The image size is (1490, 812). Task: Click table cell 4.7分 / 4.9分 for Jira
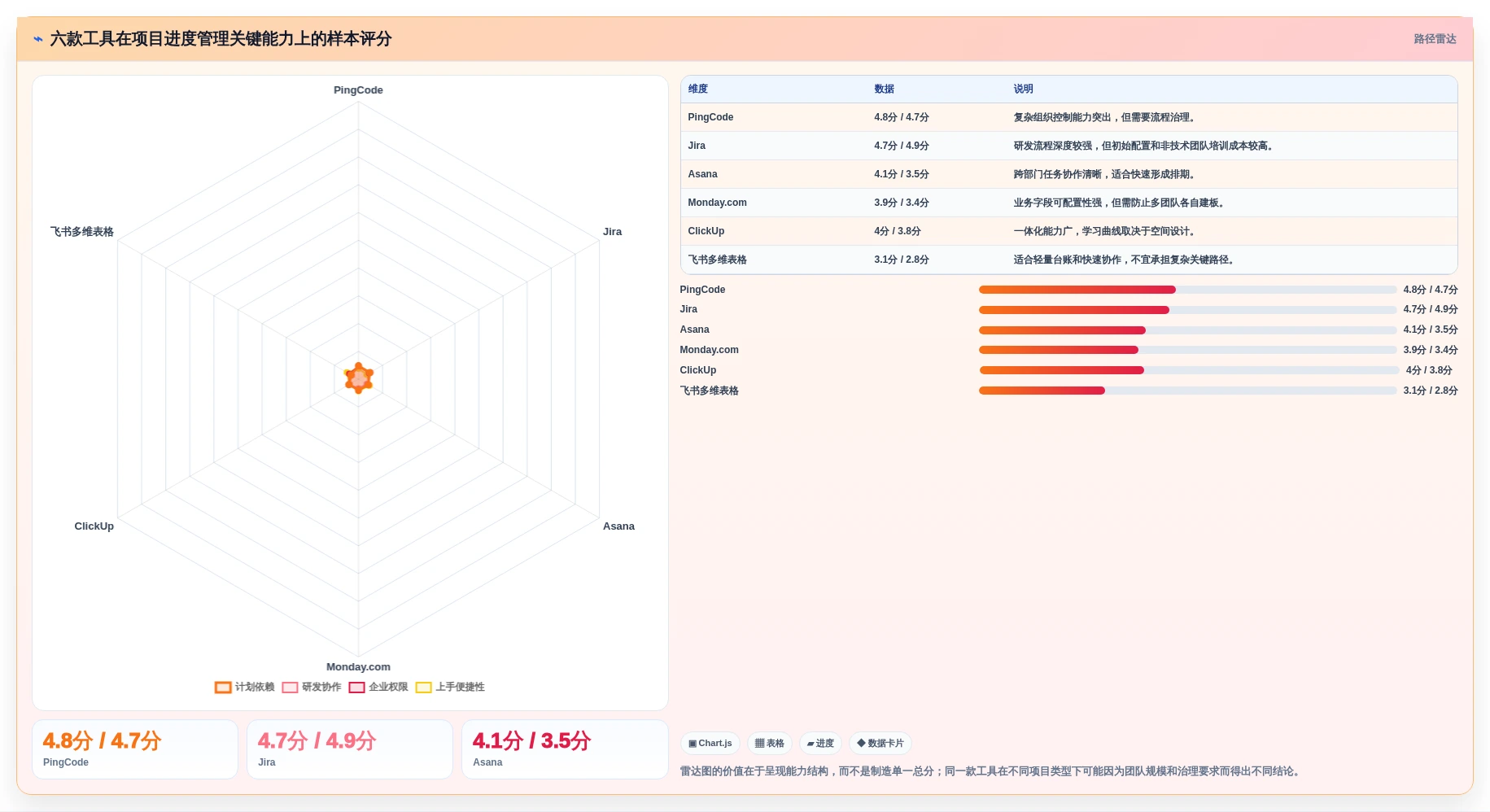[902, 146]
